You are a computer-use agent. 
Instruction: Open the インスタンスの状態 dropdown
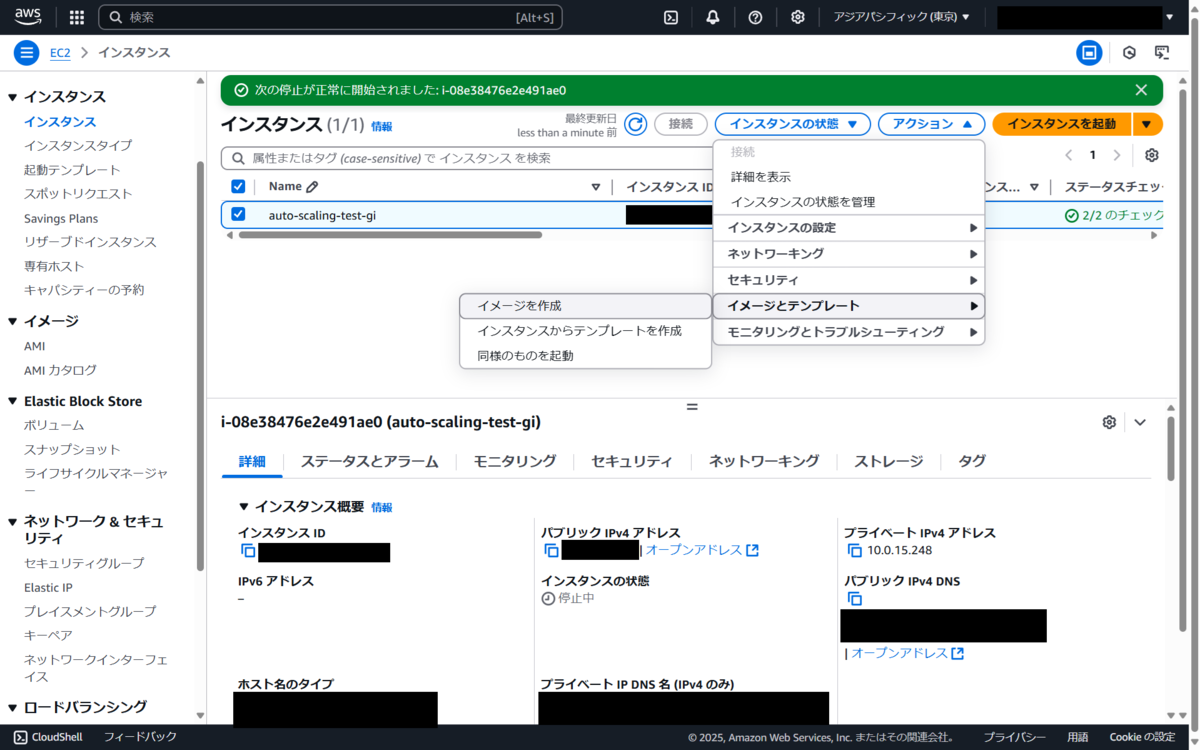click(x=793, y=124)
